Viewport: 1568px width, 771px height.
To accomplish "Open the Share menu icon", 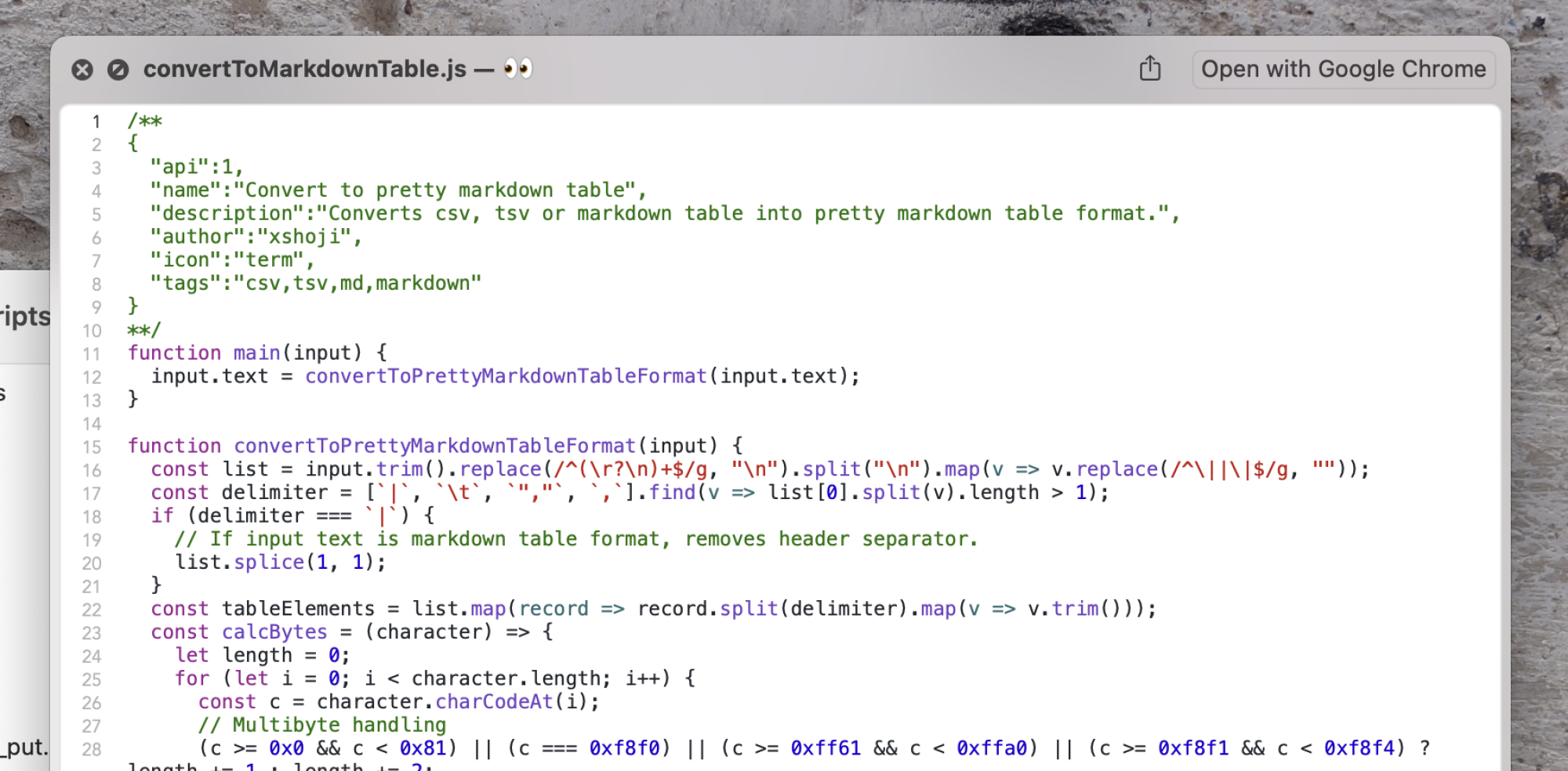I will coord(1150,69).
